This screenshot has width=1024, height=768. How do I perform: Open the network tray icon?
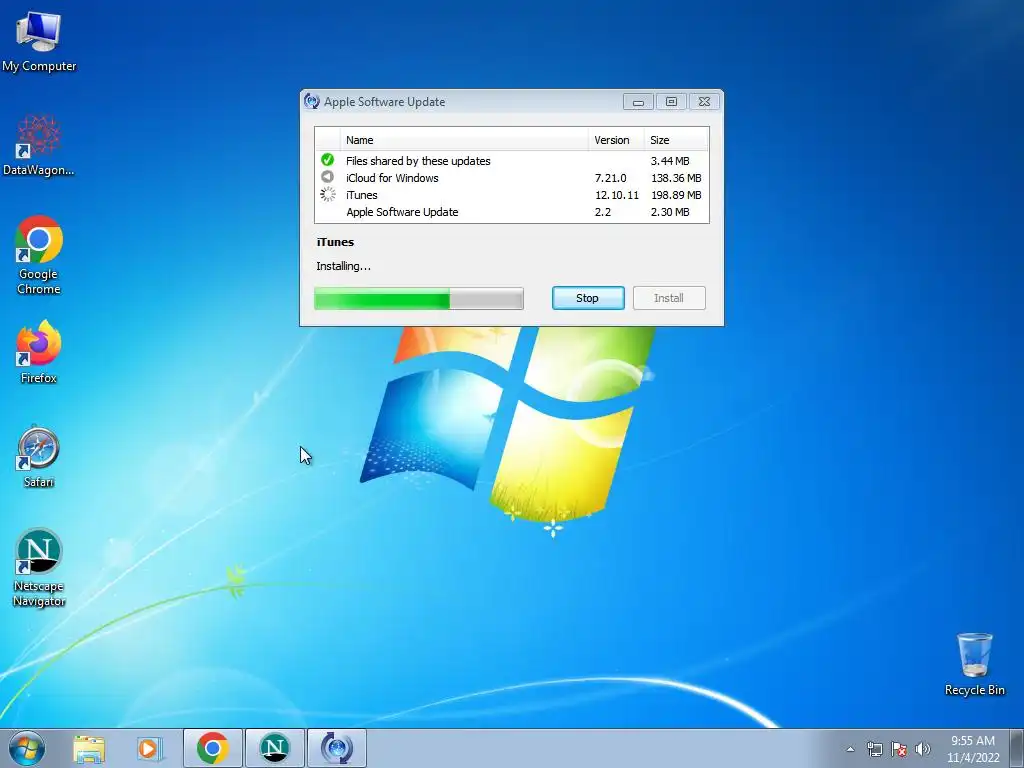coord(874,749)
